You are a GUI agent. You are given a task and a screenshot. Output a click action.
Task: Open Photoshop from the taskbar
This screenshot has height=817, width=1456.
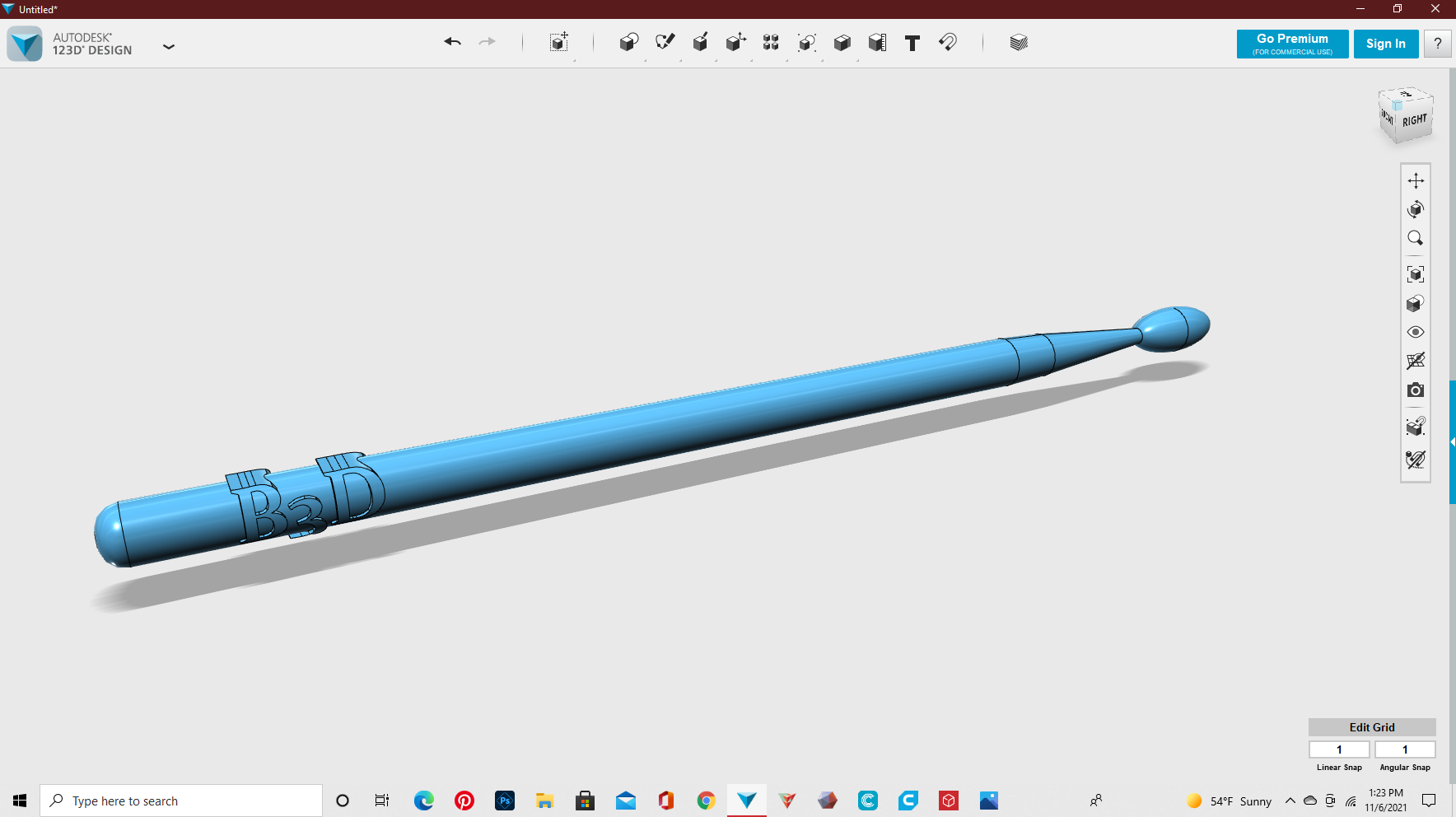[505, 801]
